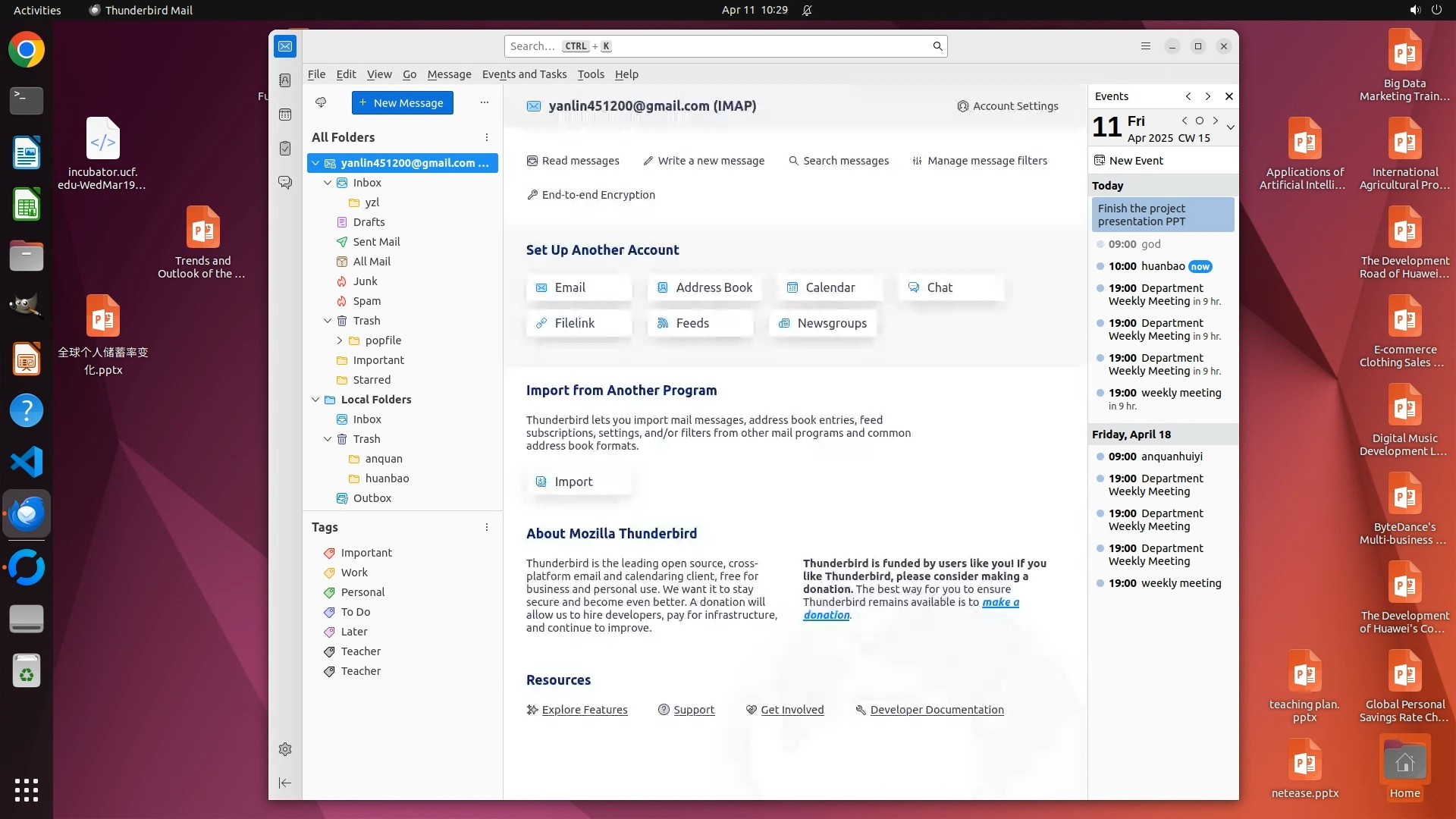Screen dimensions: 1456x819
Task: Open Tags pane options menu
Action: 487,527
